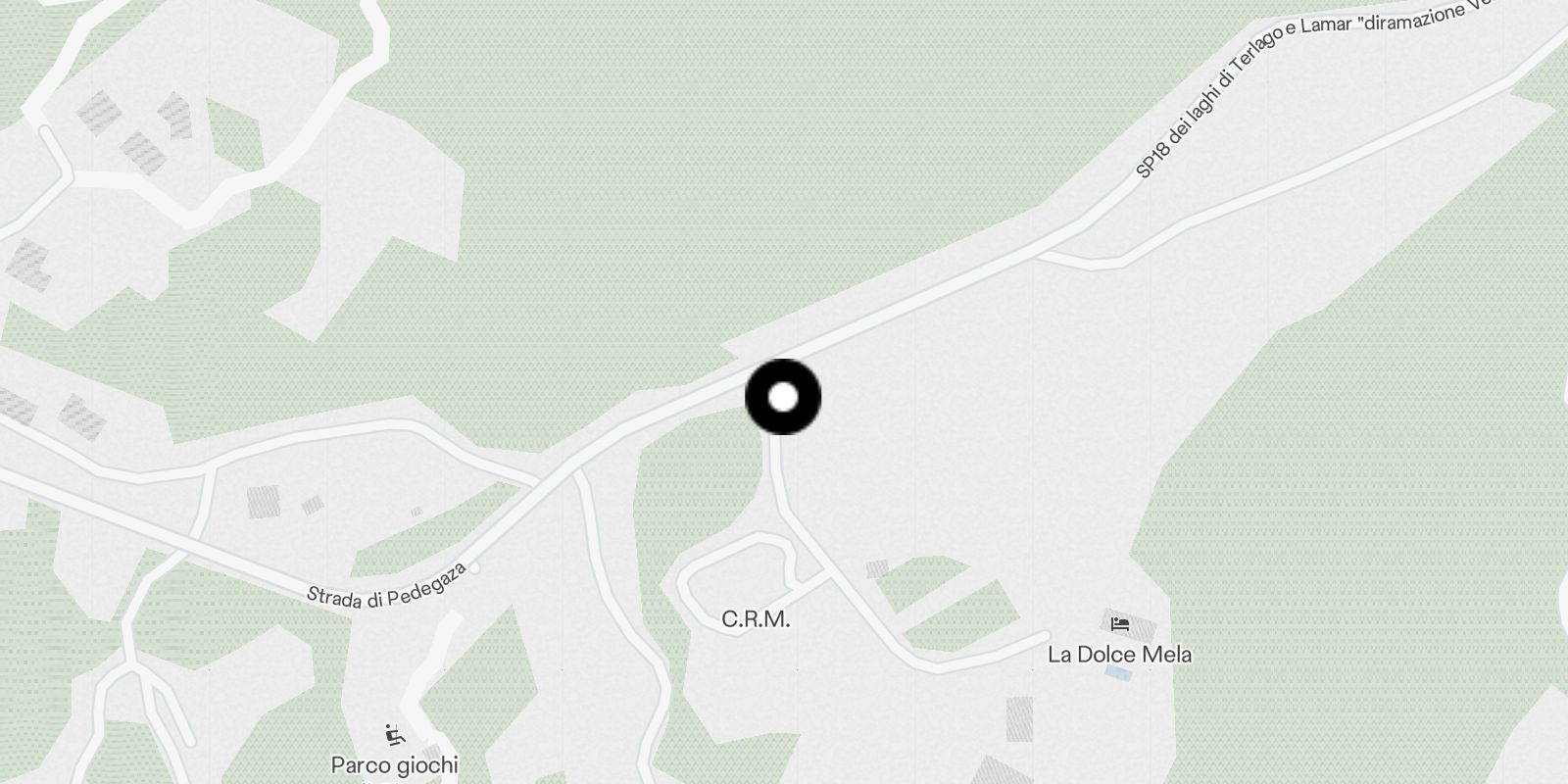
Task: Open the La Dolce Mela place label
Action: [x=1119, y=654]
